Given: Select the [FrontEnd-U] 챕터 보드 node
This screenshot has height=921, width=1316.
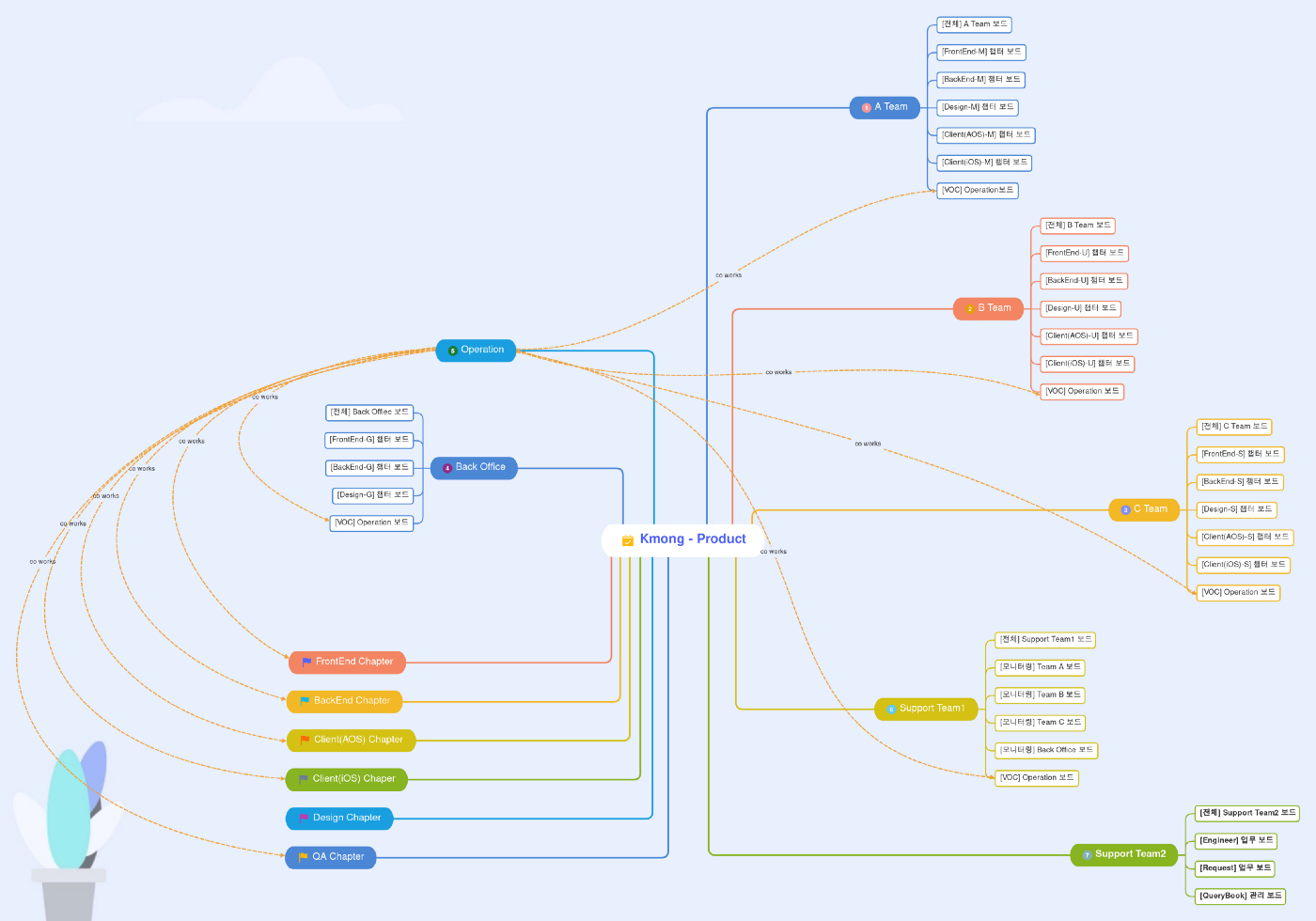Looking at the screenshot, I should click(1085, 254).
